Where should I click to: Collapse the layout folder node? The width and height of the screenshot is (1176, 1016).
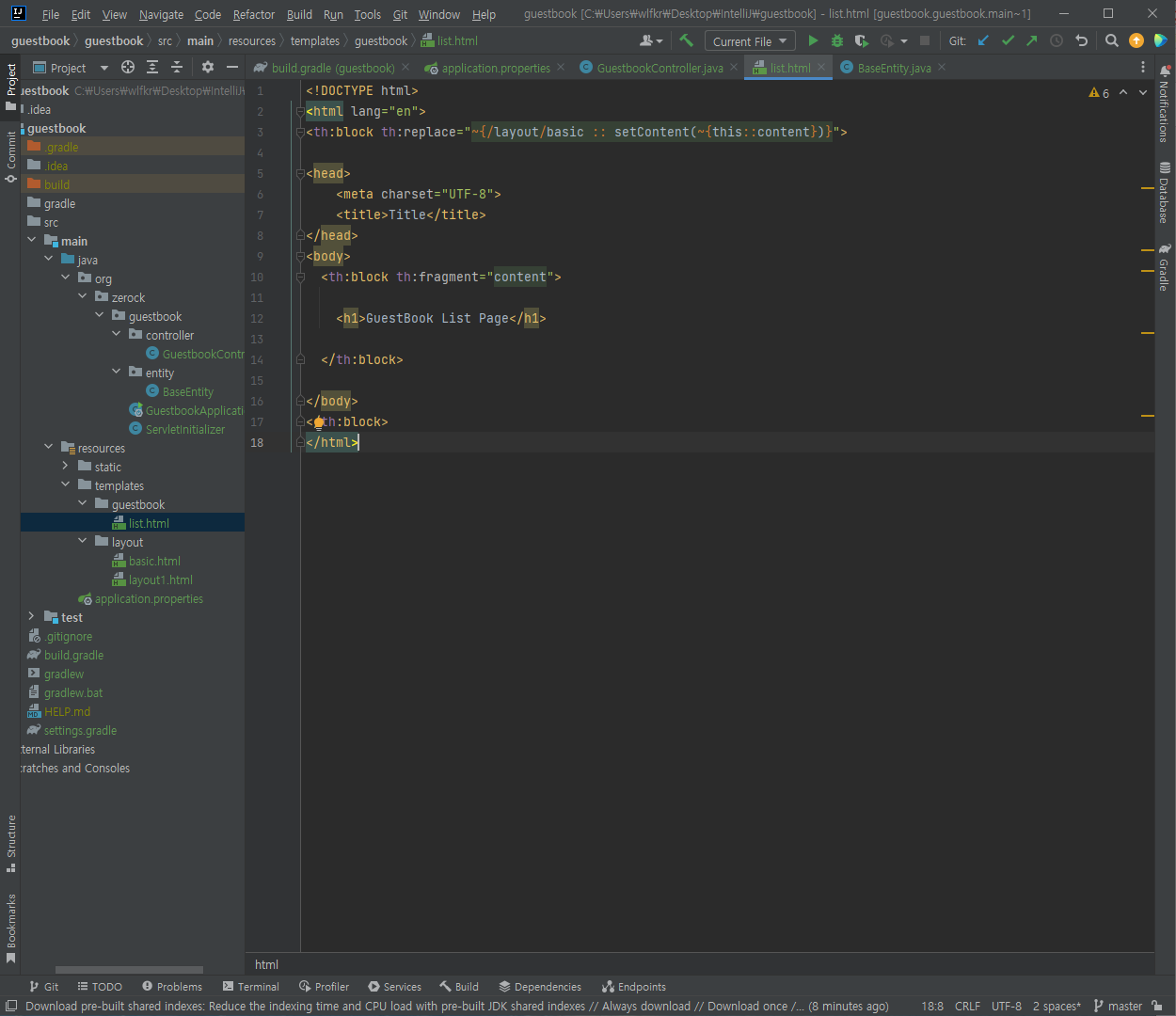pos(83,542)
